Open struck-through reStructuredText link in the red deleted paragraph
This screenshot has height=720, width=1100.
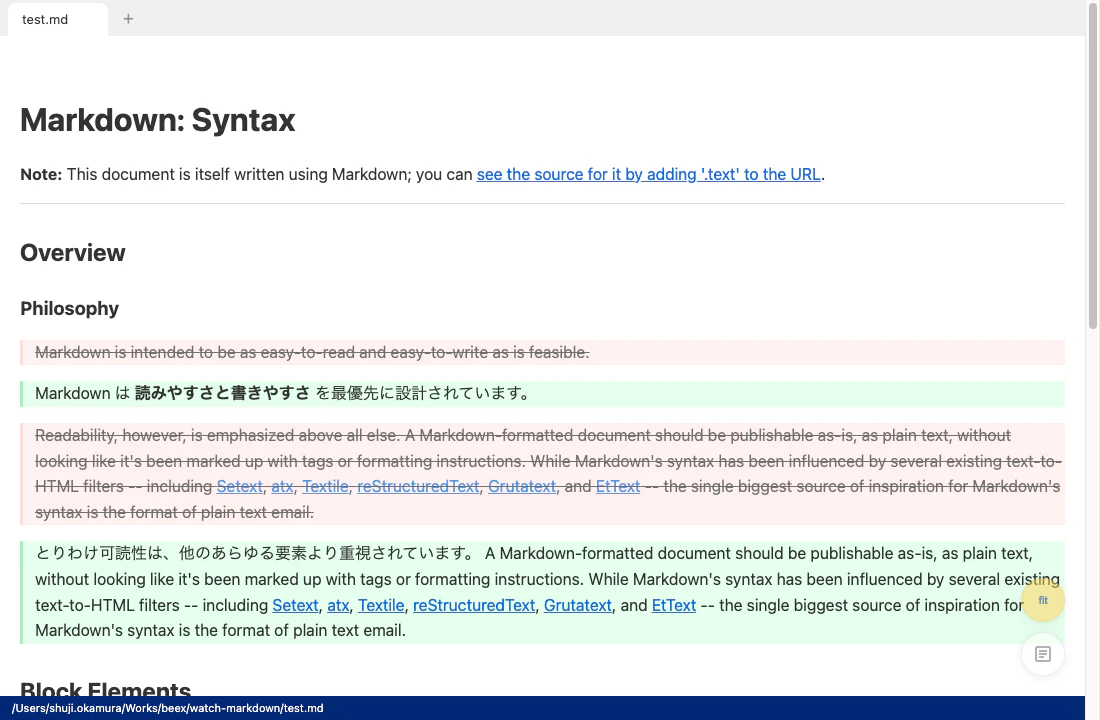(418, 486)
